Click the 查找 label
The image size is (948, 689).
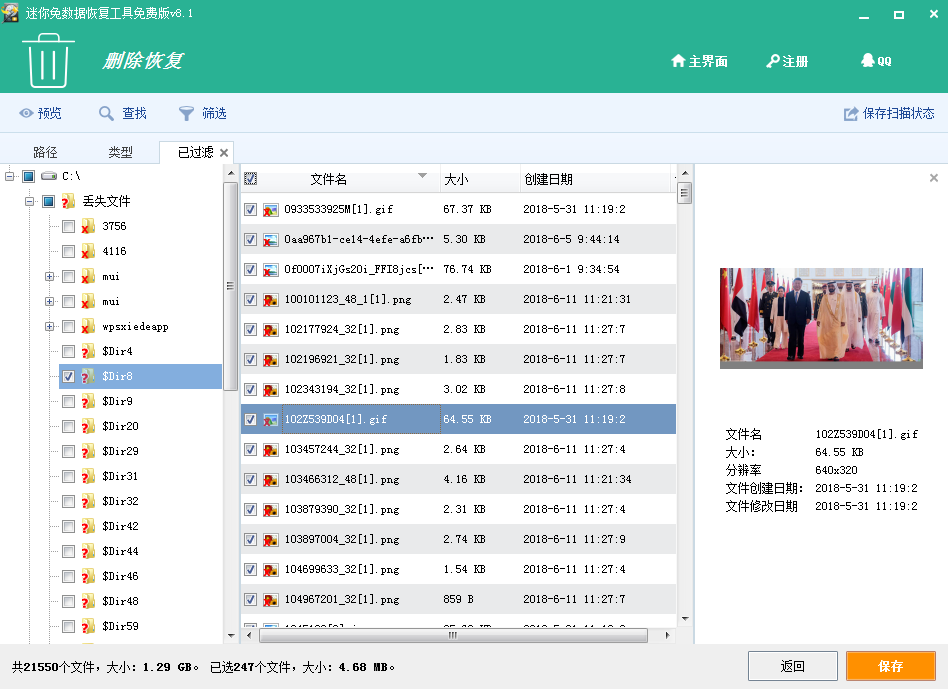coord(134,114)
